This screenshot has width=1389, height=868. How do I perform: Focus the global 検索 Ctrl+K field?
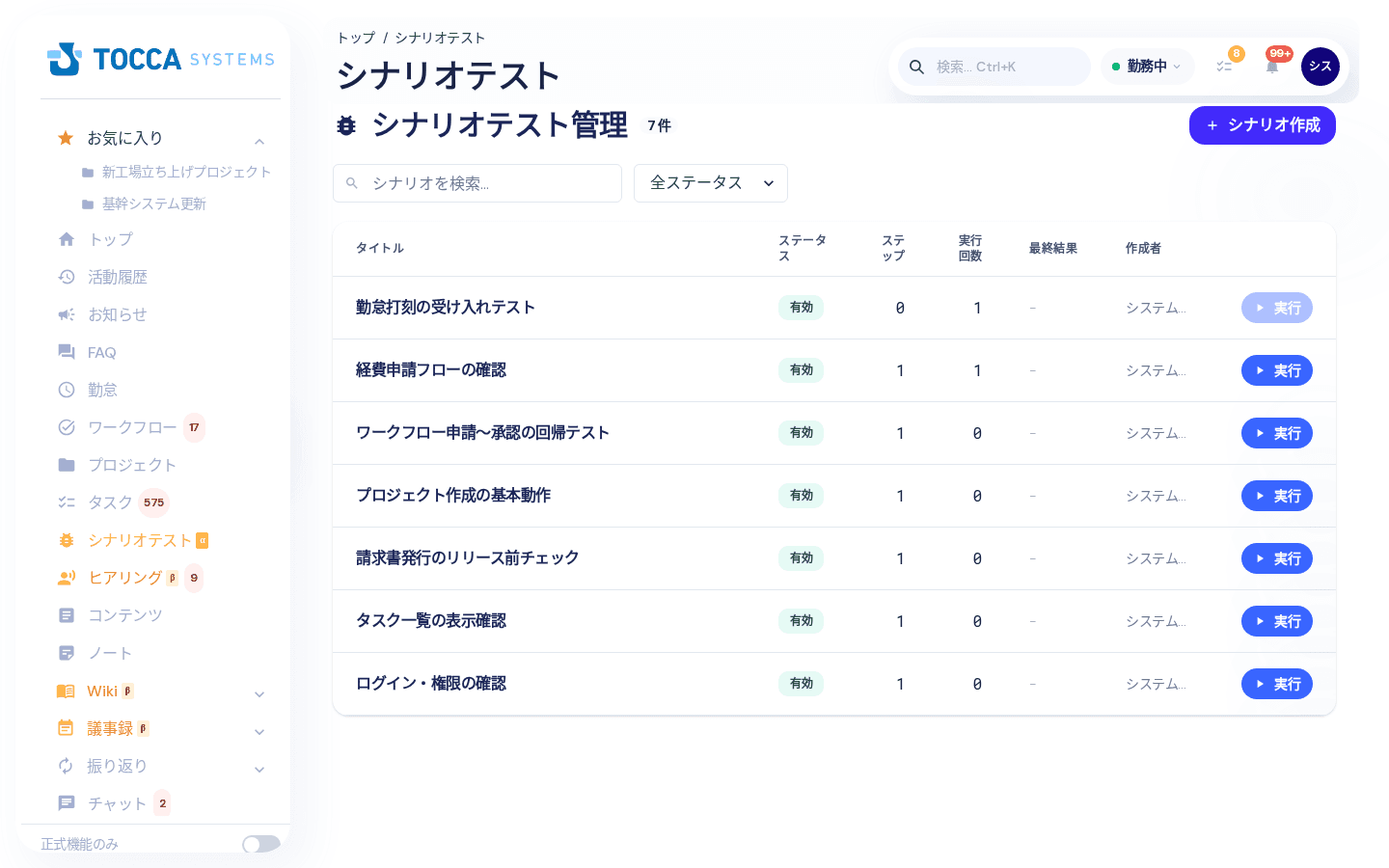994,67
